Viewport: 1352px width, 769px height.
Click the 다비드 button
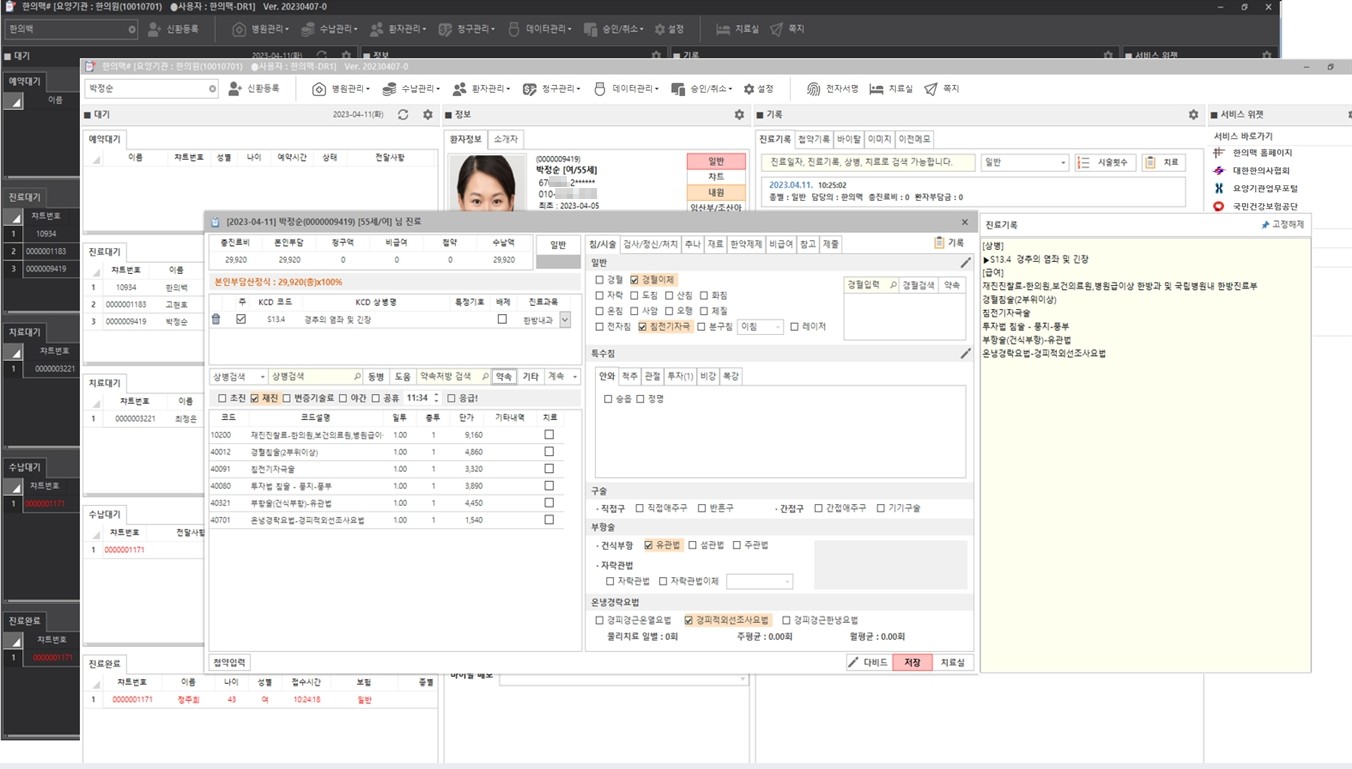[867, 662]
